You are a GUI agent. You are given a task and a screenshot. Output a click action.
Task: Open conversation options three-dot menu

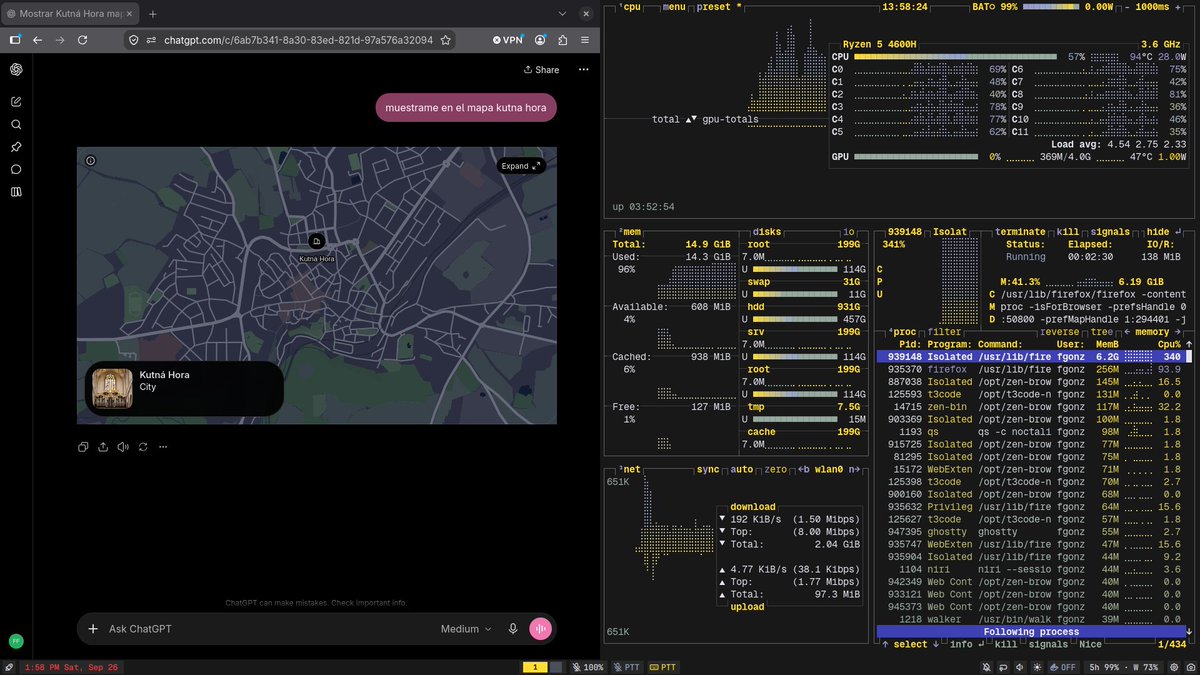pos(583,70)
